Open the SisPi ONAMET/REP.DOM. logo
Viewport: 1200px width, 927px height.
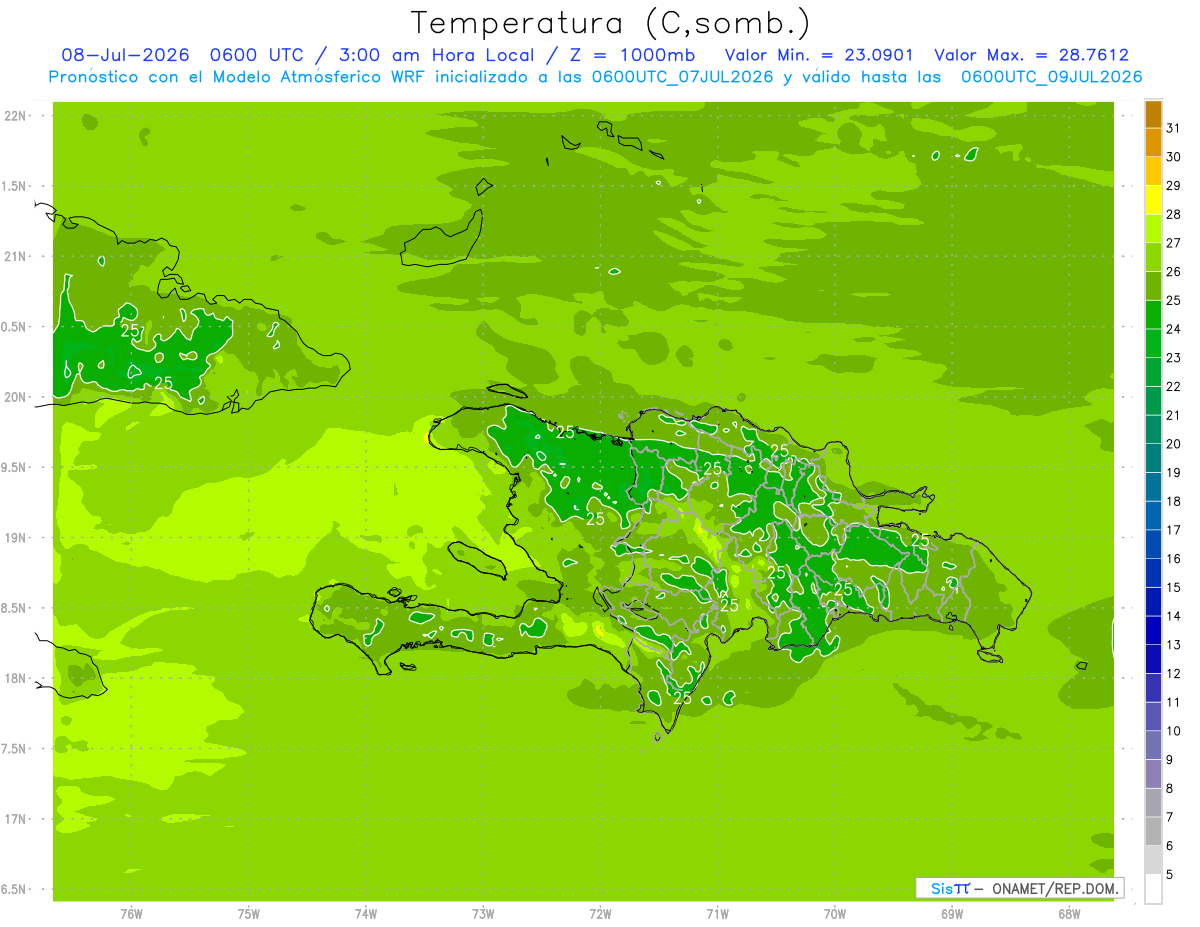[1020, 888]
